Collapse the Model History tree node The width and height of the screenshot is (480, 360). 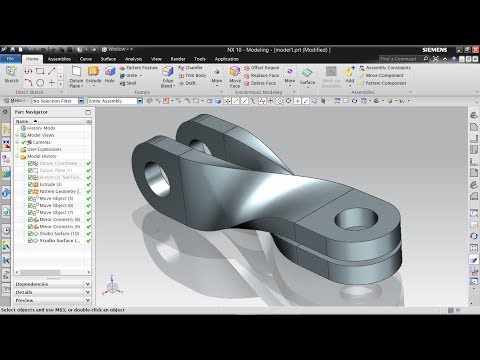click(x=17, y=156)
